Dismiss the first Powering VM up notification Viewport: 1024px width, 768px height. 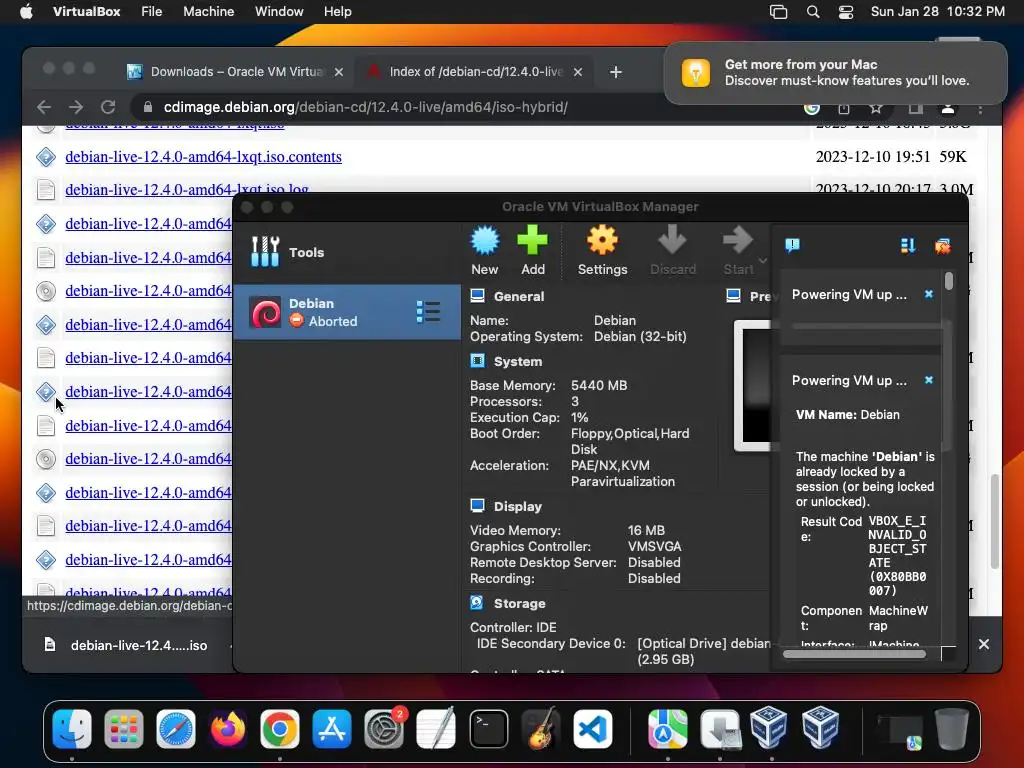coord(929,295)
